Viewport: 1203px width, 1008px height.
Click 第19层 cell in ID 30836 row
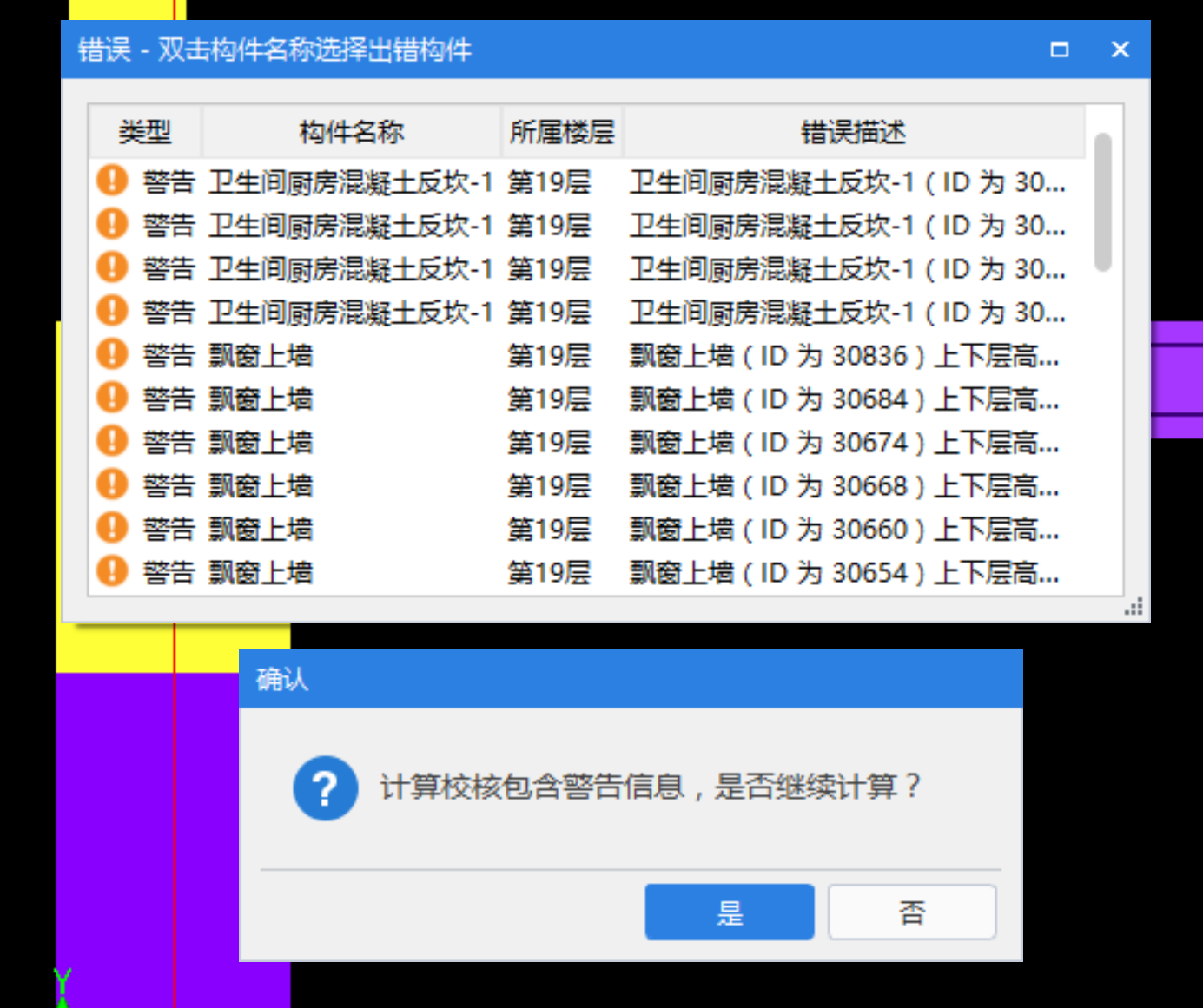[x=549, y=356]
